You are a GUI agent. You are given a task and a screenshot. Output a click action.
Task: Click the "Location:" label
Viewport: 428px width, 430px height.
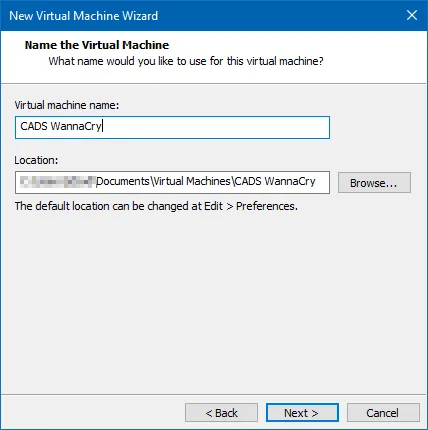pos(36,160)
